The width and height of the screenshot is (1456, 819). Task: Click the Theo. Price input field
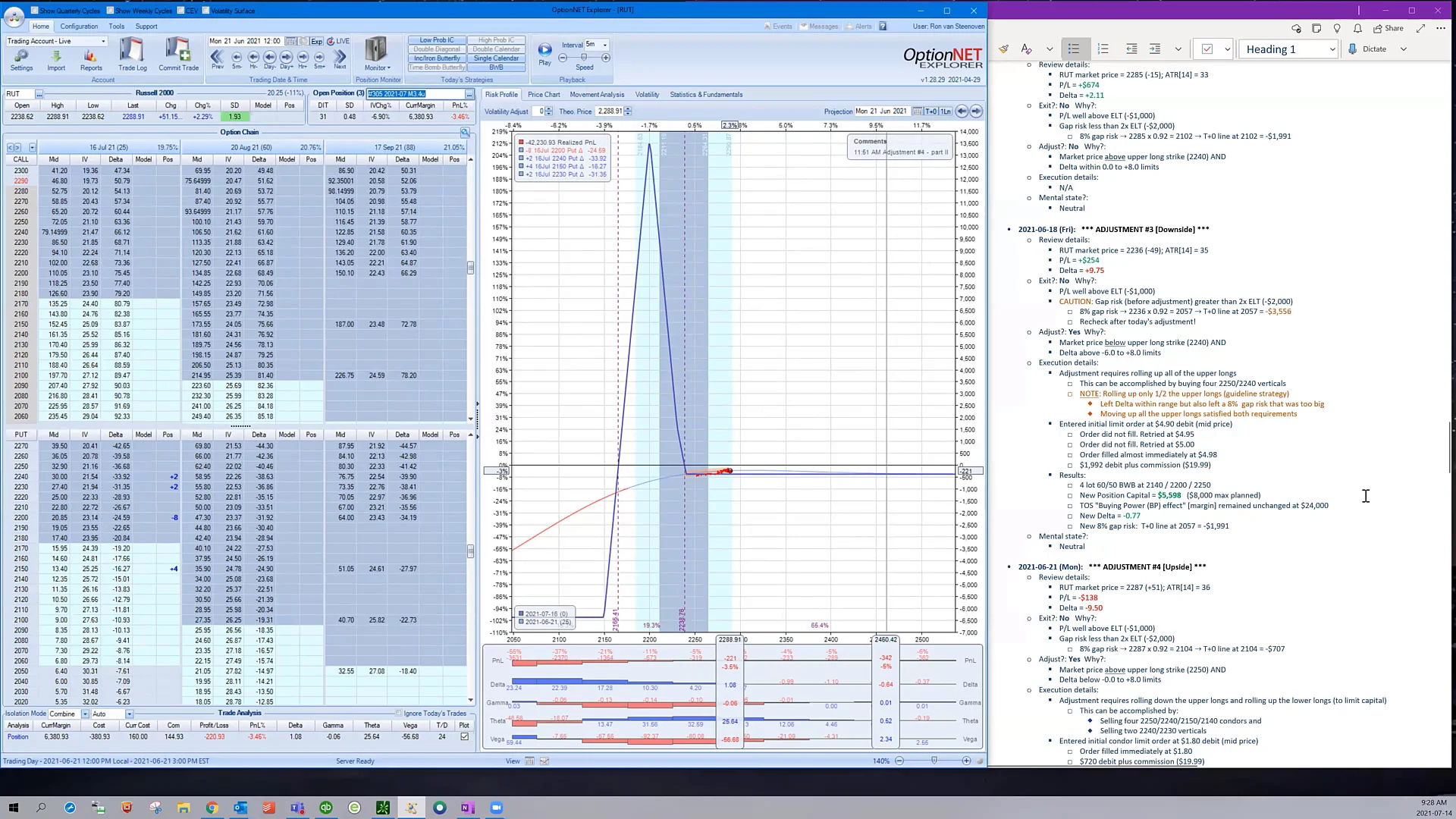(x=610, y=111)
